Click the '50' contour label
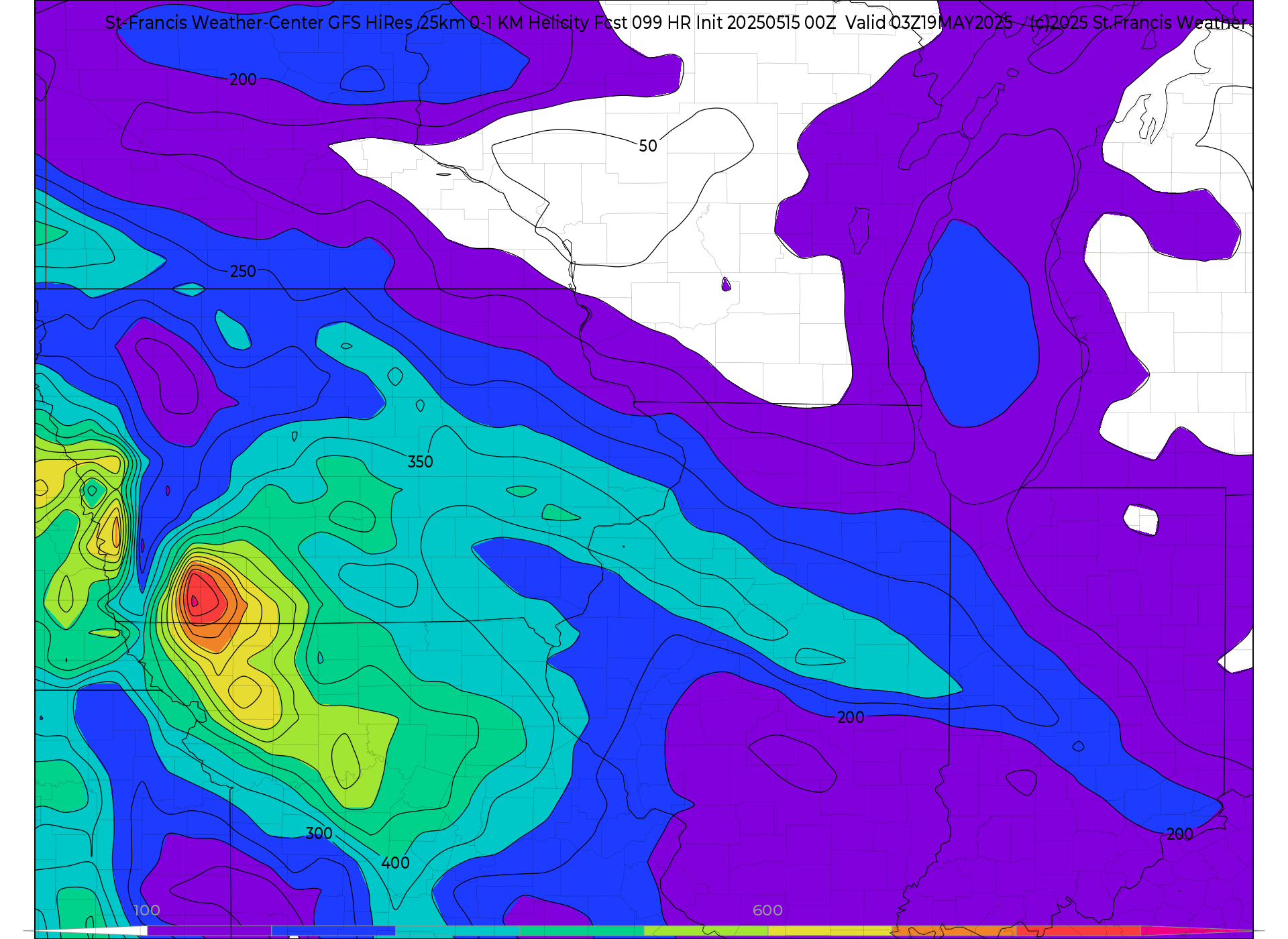The width and height of the screenshot is (1288, 939). 648,146
